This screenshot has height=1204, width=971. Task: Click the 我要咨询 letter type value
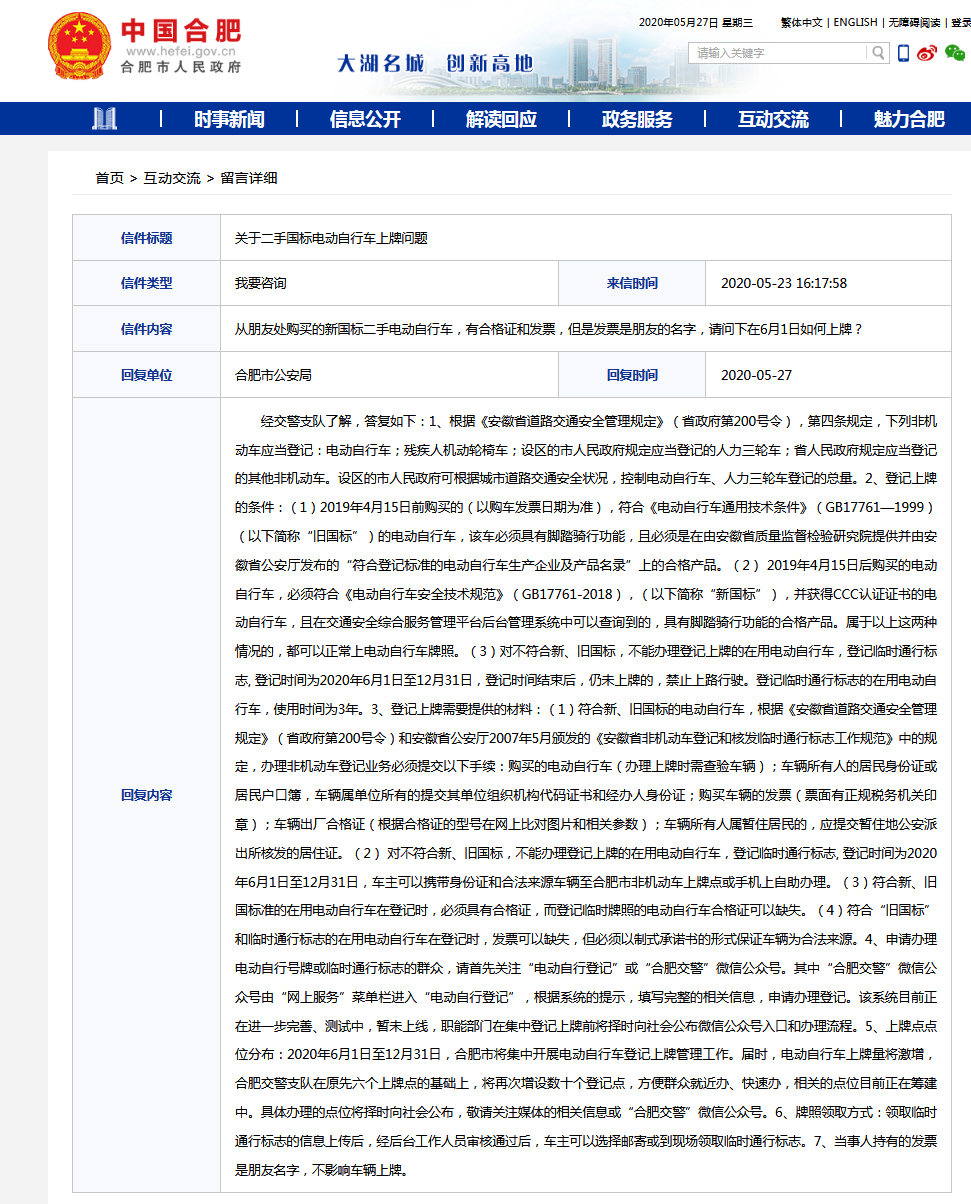(x=260, y=283)
